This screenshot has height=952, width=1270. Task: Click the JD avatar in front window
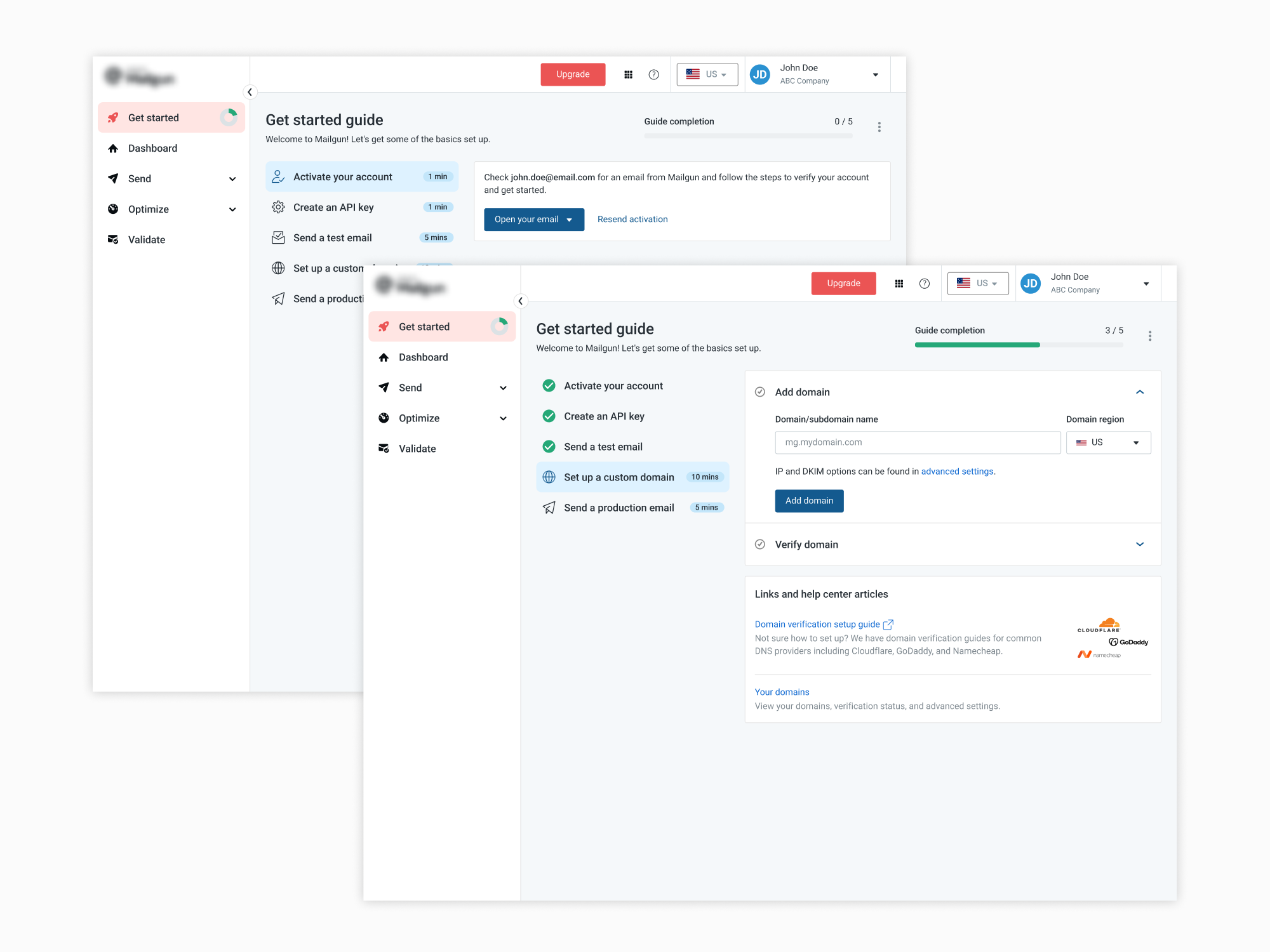tap(1030, 284)
